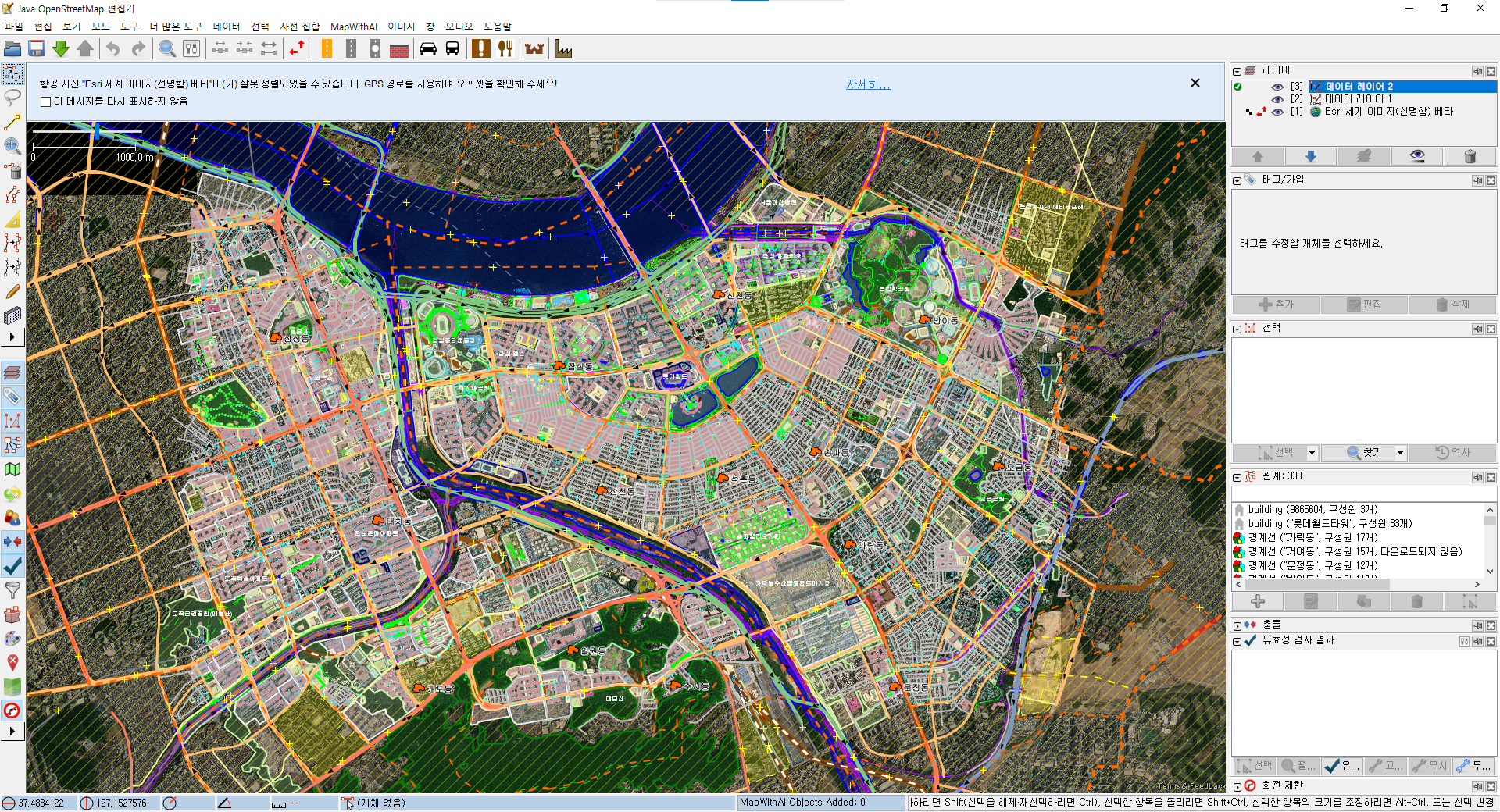Close the 레이어 panel with its X
Viewport: 1500px width, 812px height.
tap(1491, 71)
